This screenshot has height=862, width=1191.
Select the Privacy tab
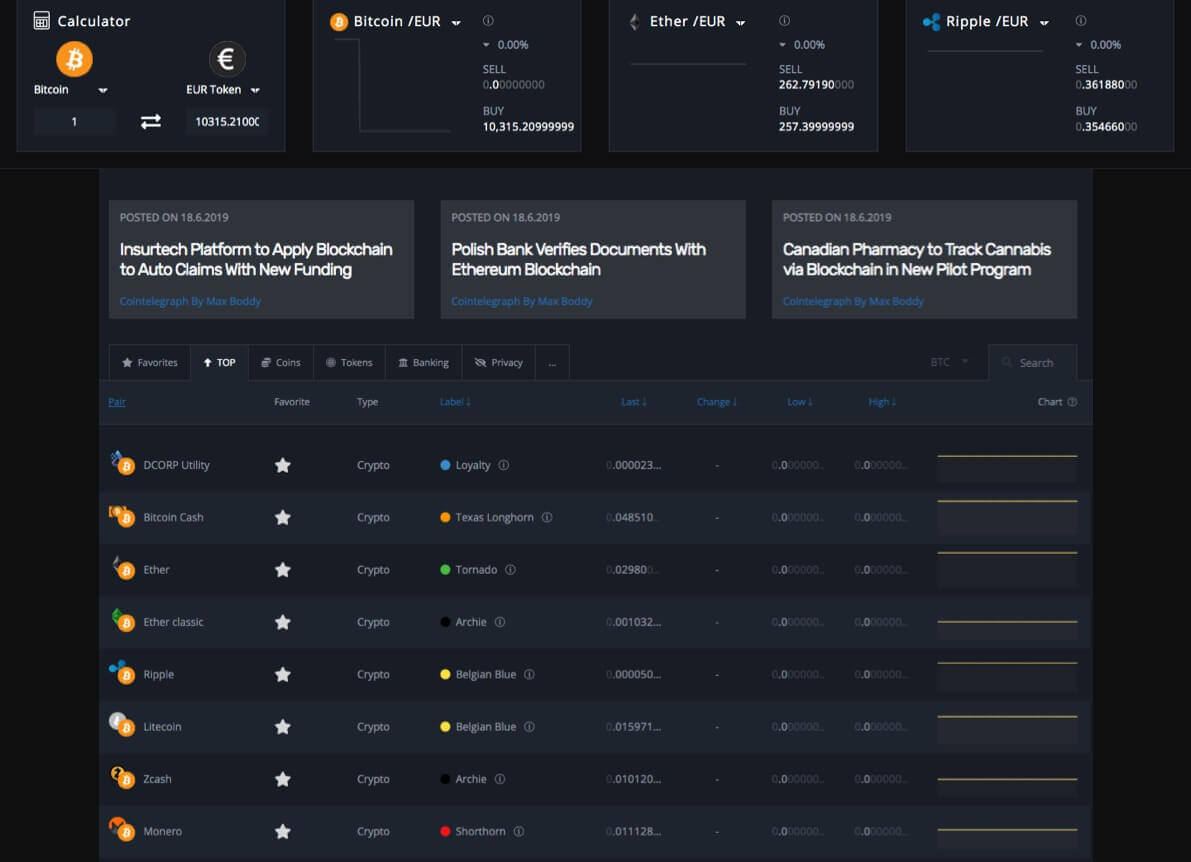[x=499, y=362]
